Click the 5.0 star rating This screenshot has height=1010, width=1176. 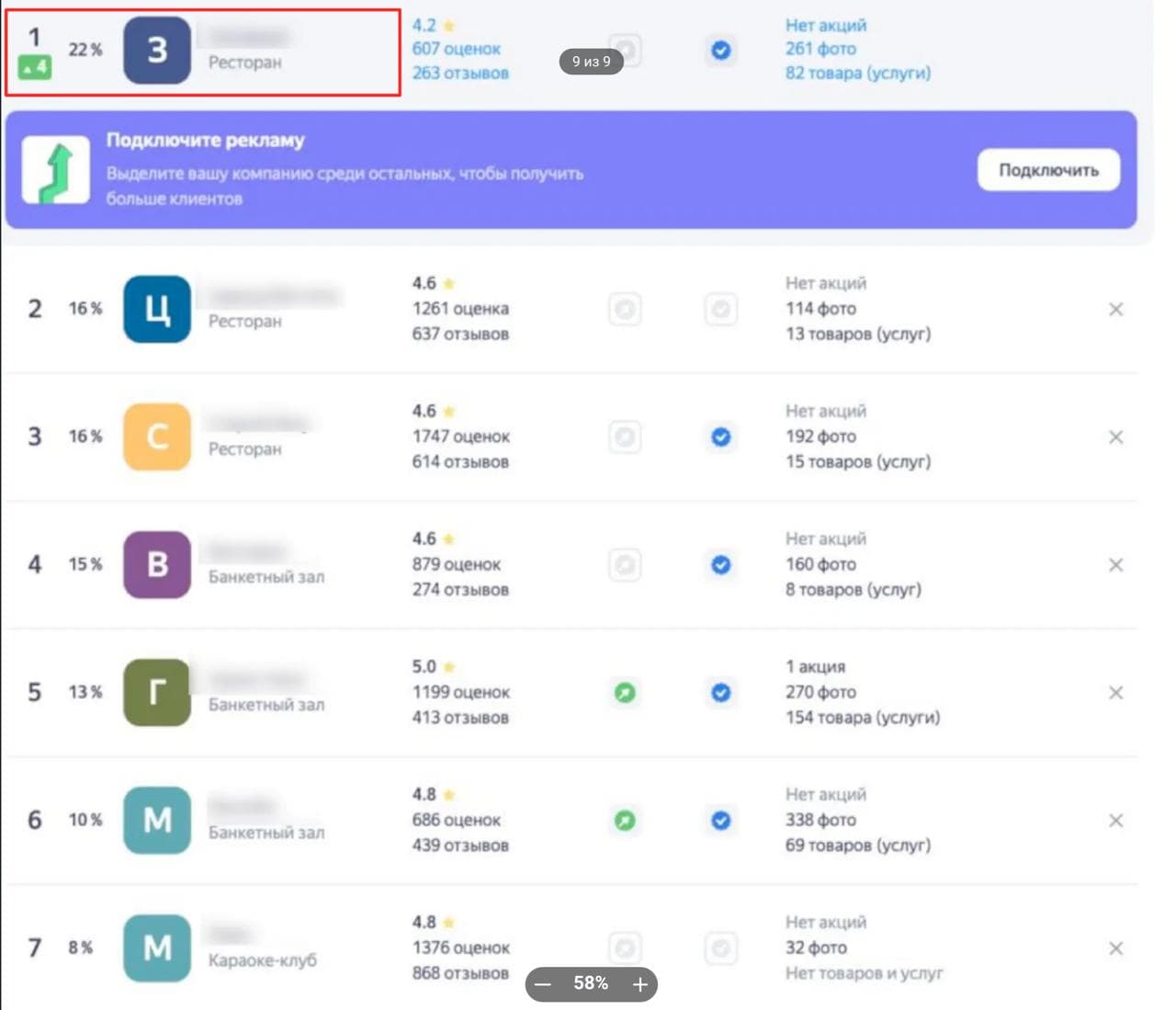[x=434, y=666]
